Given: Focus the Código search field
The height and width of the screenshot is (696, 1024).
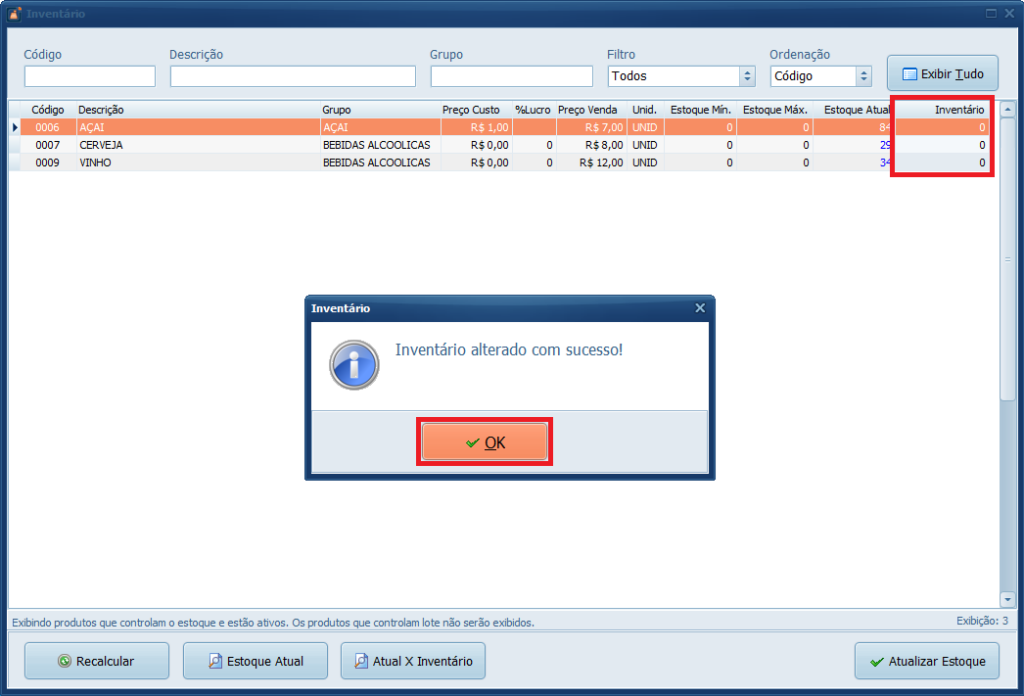Looking at the screenshot, I should point(90,76).
